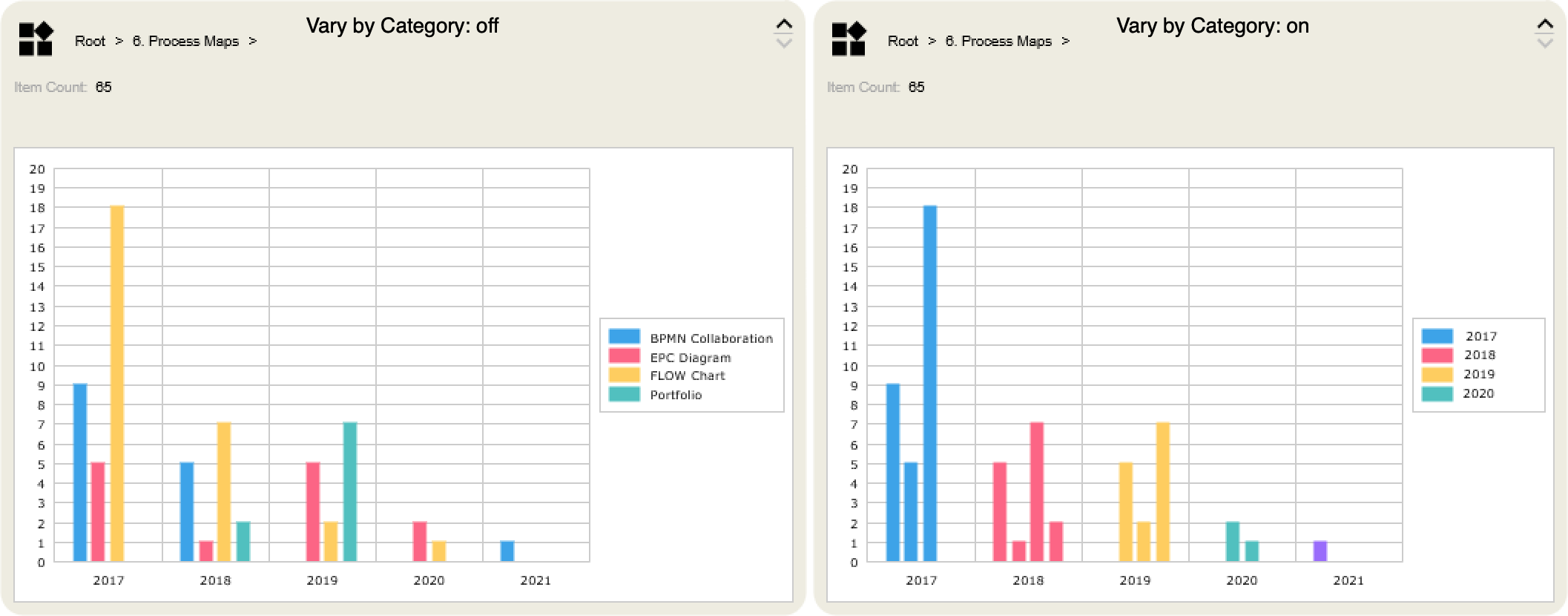
Task: Click the yellow 2019 legend swatch
Action: coord(1437,375)
